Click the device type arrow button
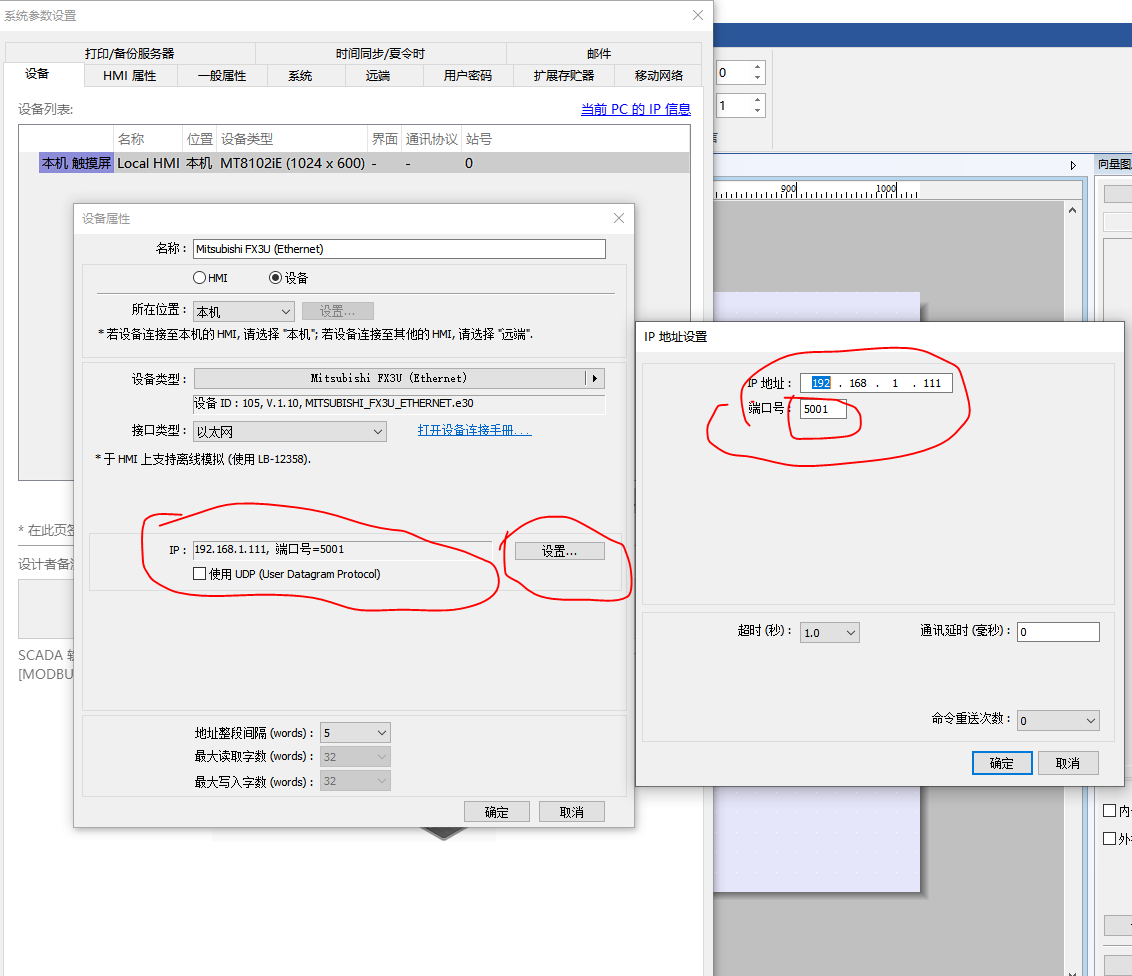Viewport: 1132px width, 976px height. tap(595, 378)
